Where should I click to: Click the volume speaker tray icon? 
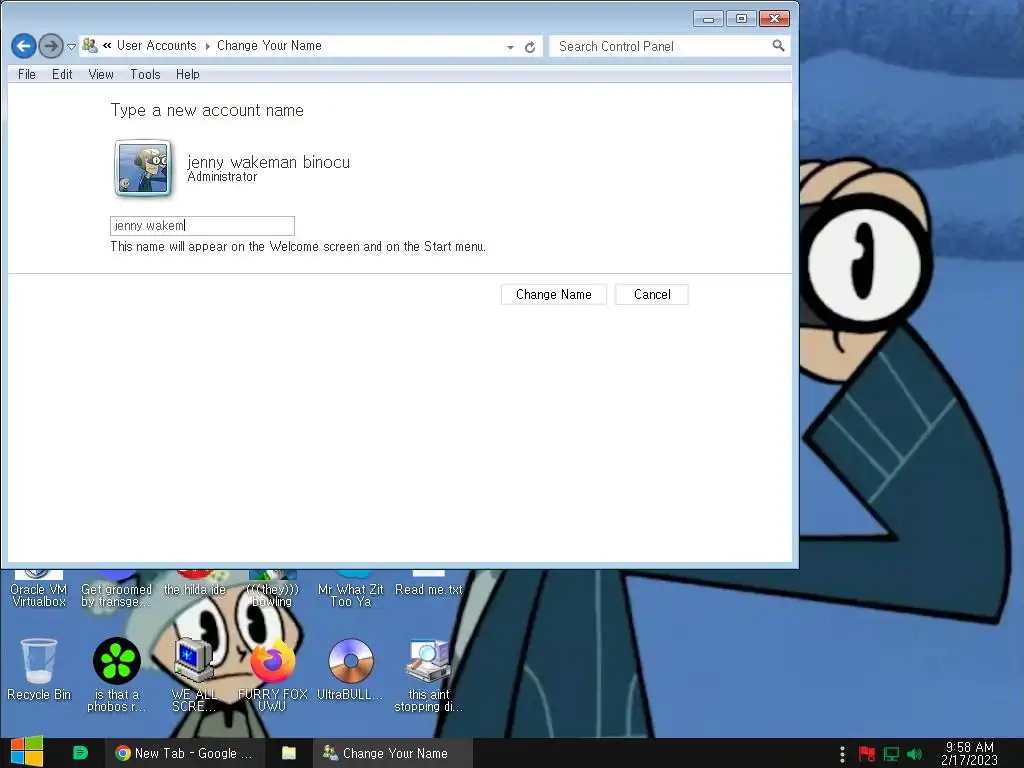914,754
